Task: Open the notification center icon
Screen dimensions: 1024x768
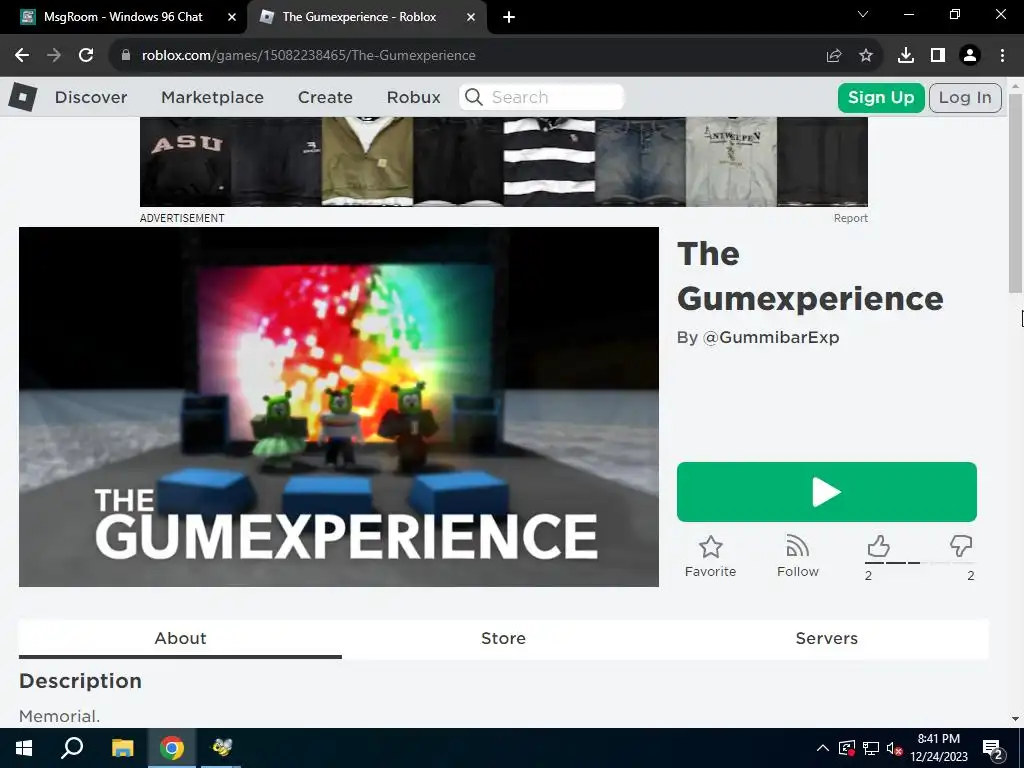Action: 992,748
